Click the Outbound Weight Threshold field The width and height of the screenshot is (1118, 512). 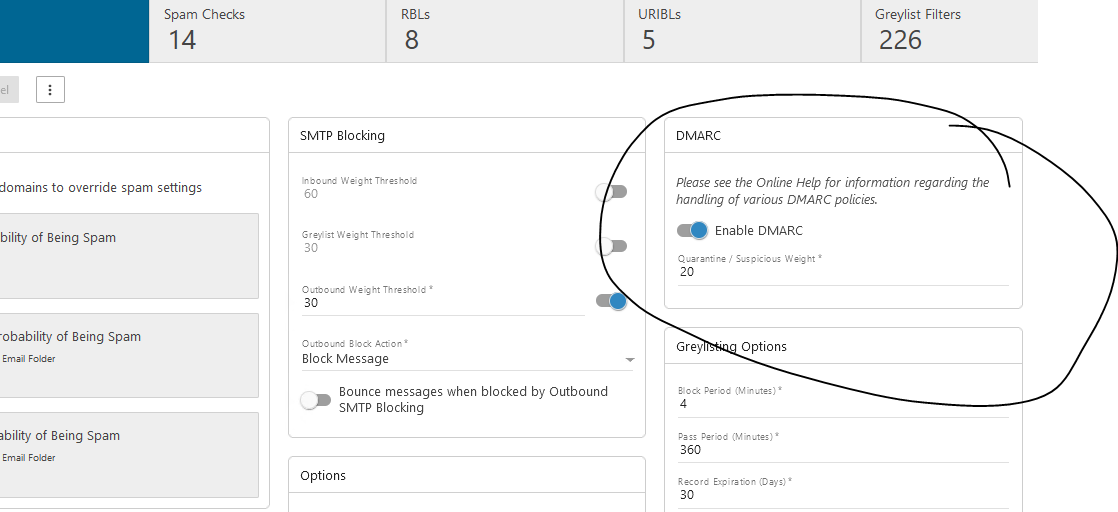(x=442, y=303)
